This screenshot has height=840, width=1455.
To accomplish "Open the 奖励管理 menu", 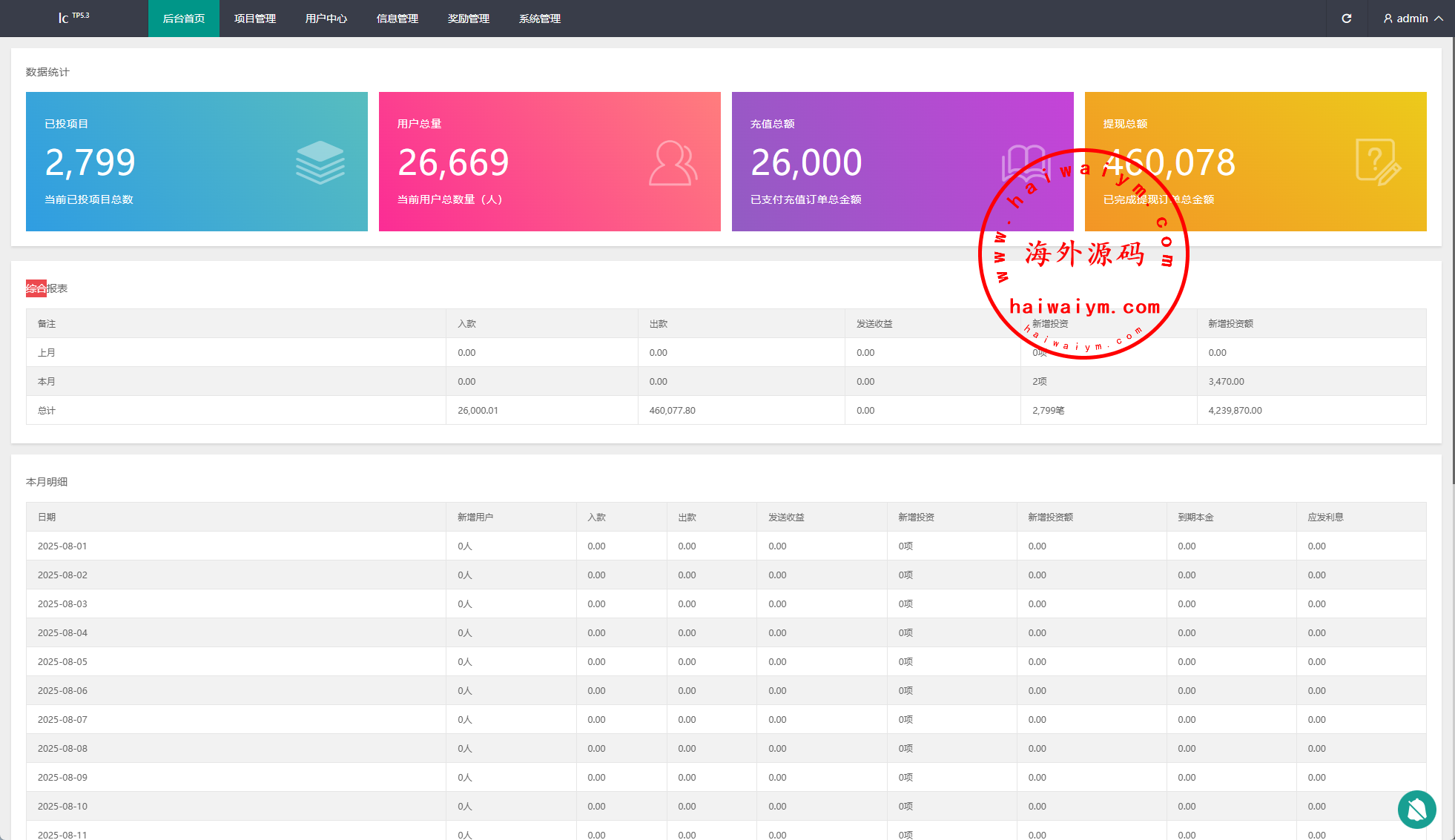I will coord(468,19).
